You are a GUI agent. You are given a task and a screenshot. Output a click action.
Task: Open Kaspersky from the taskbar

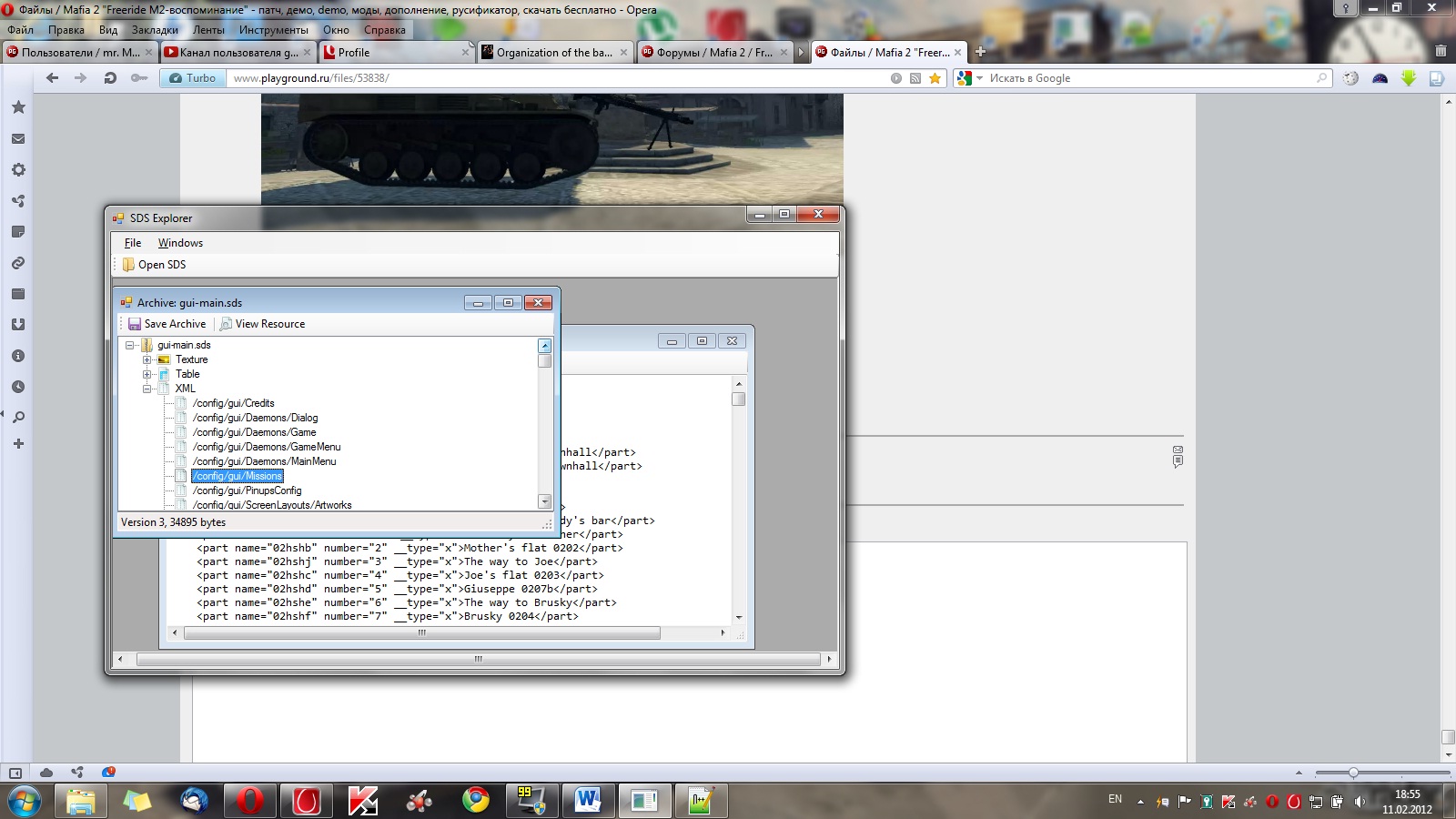362,801
